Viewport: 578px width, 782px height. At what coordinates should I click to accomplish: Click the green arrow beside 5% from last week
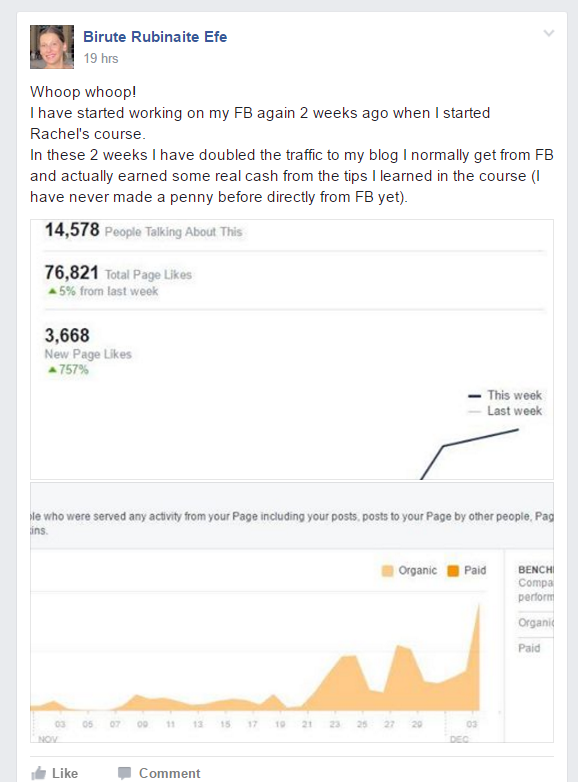pos(52,291)
